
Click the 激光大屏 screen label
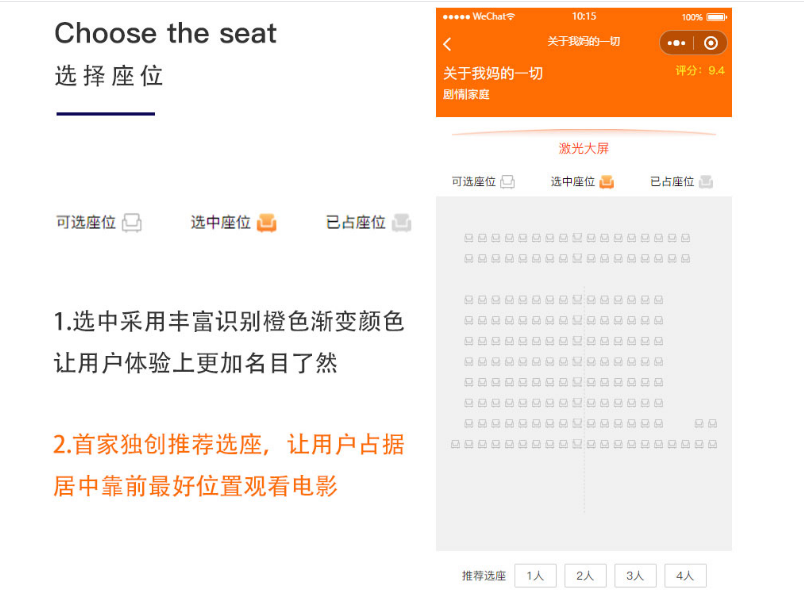tap(584, 149)
